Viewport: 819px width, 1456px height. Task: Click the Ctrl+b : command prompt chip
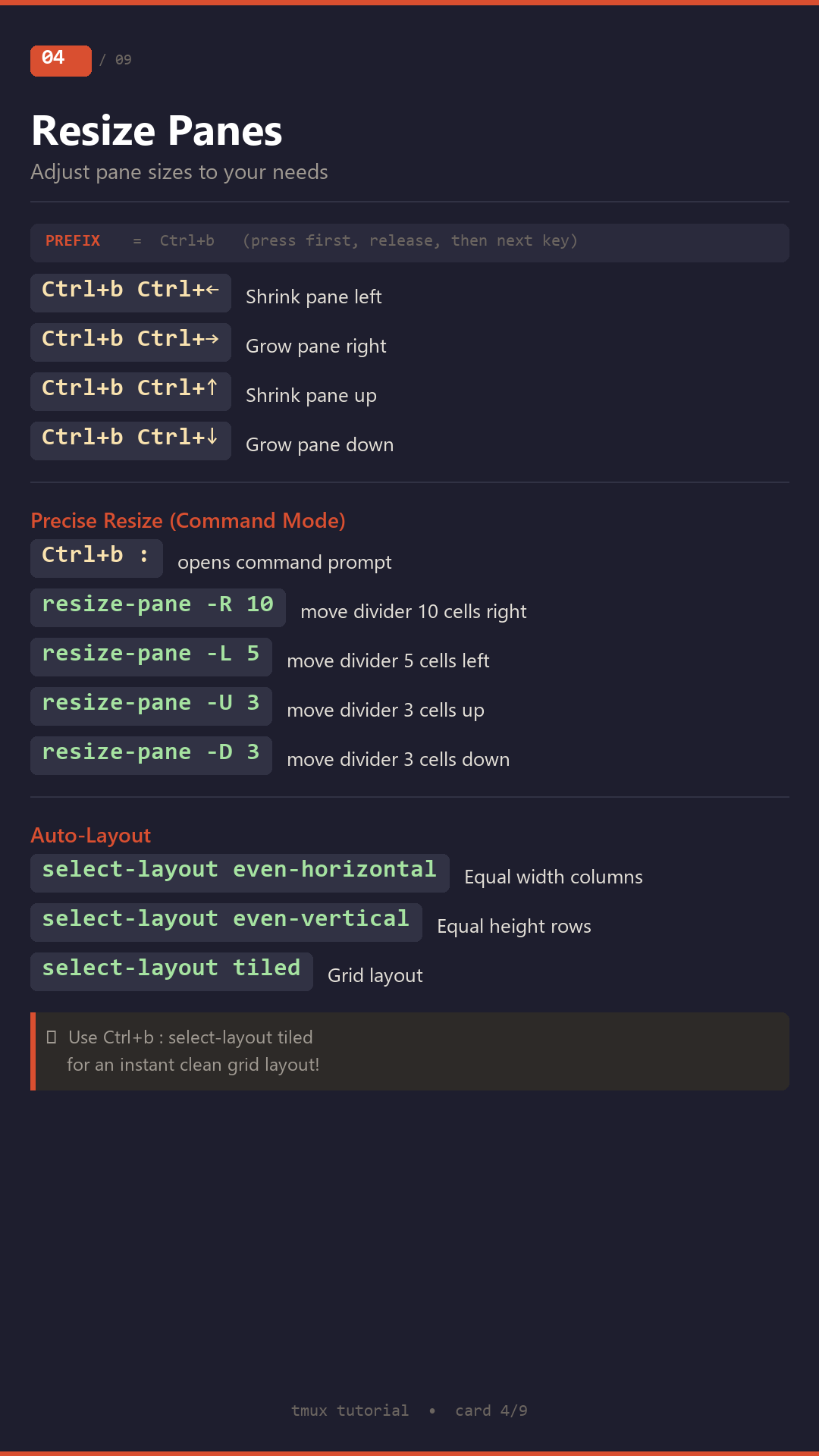pos(96,558)
